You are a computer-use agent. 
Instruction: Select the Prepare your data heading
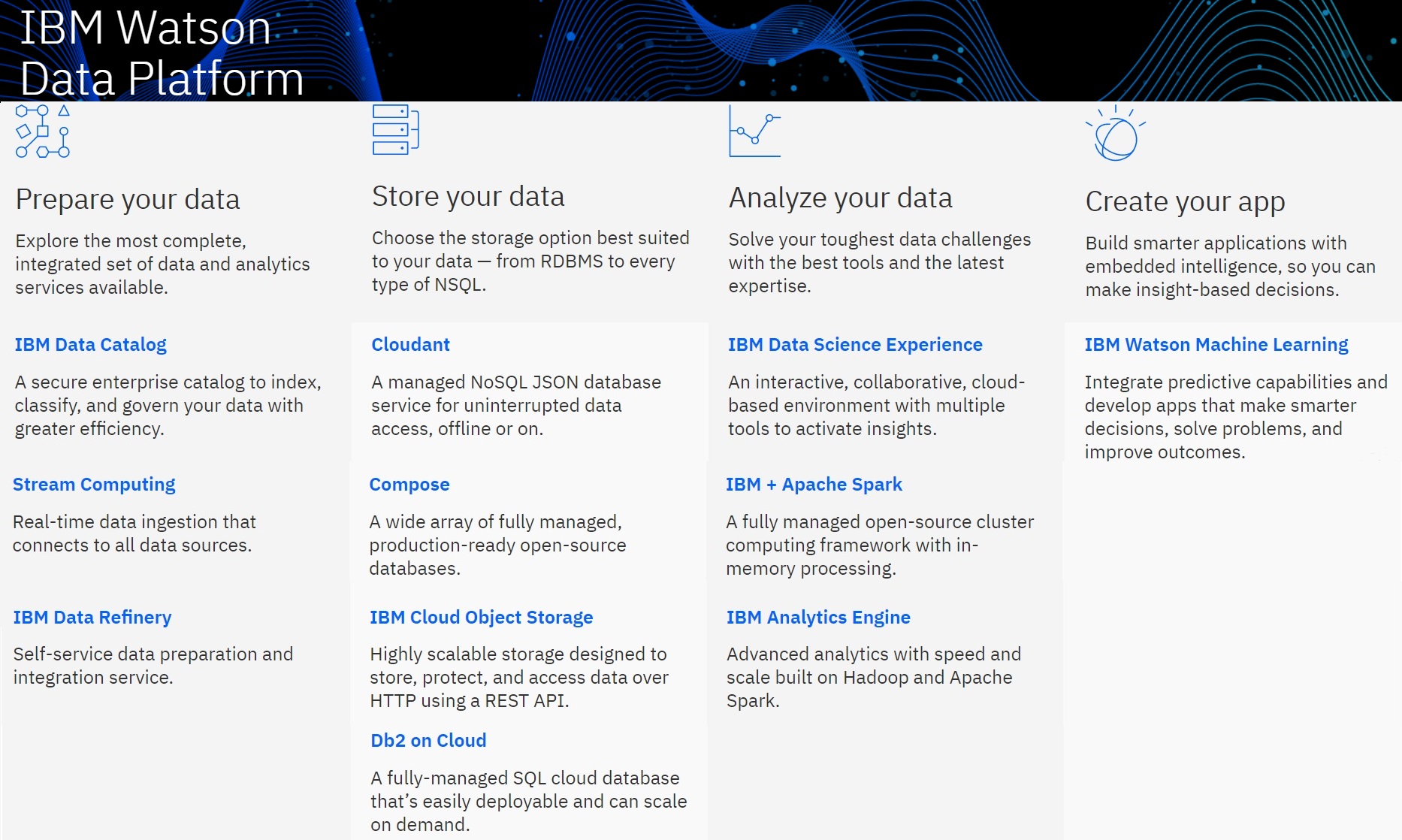click(128, 199)
